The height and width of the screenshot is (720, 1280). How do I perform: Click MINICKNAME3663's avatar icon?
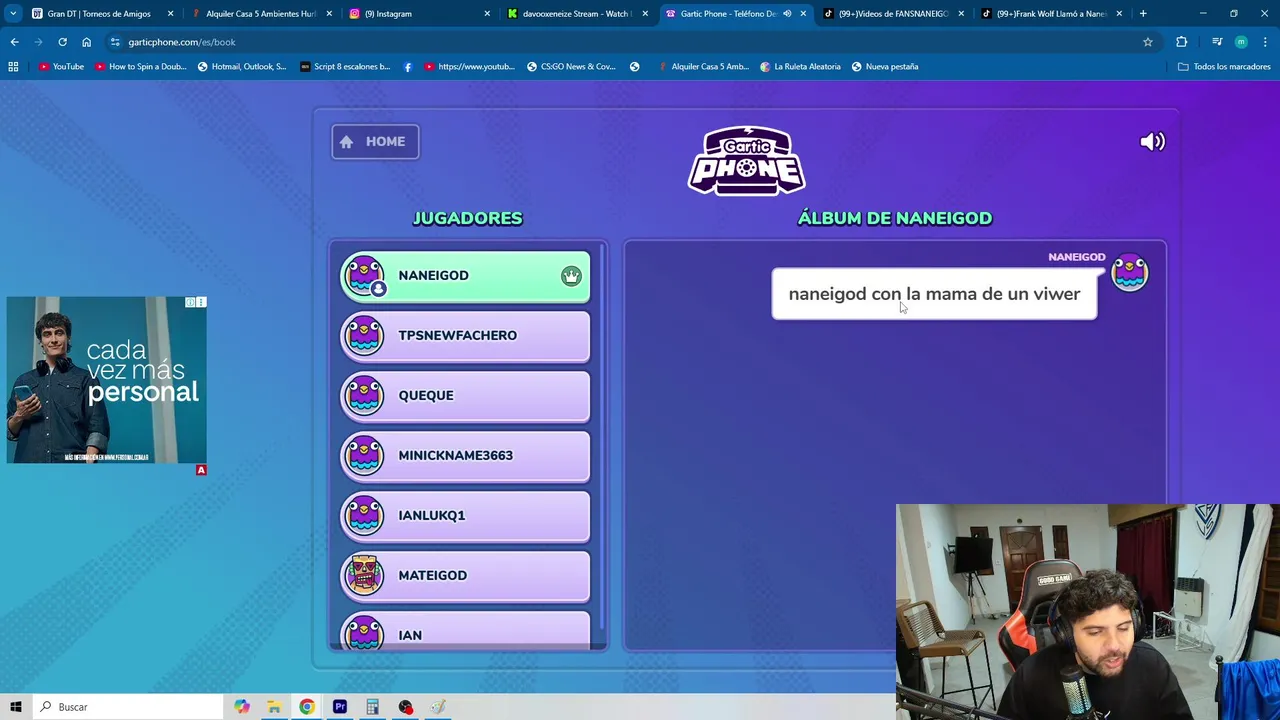[364, 455]
